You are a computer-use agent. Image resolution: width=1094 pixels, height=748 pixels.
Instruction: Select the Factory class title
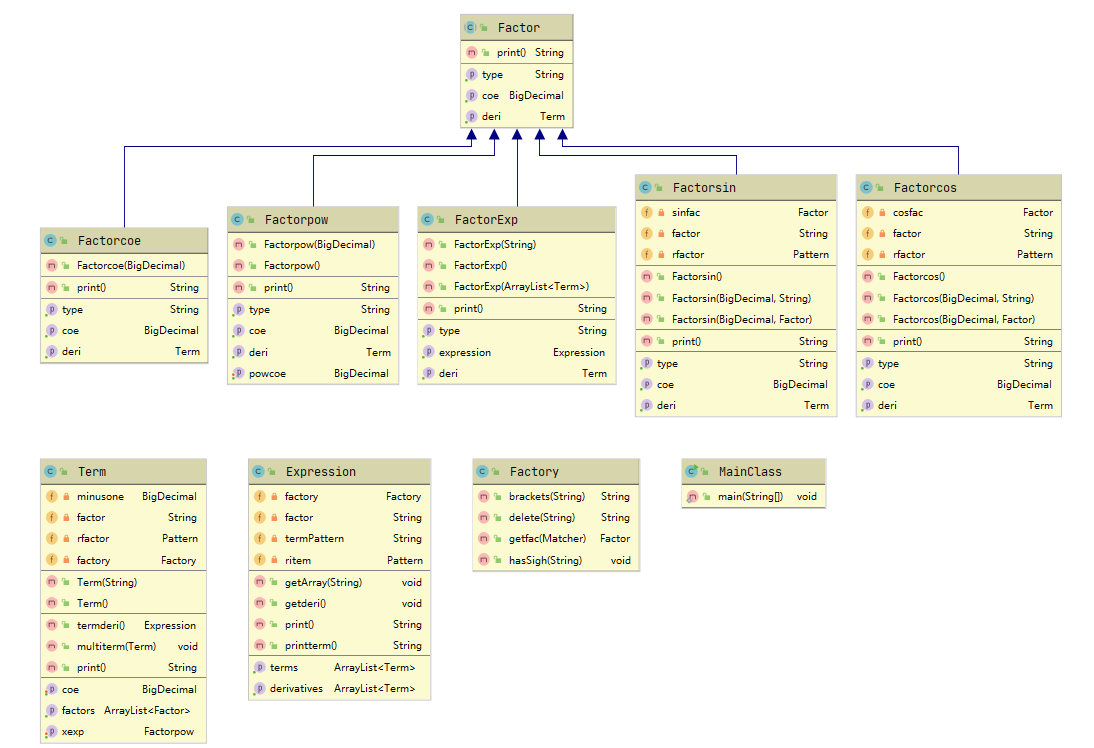click(x=534, y=471)
